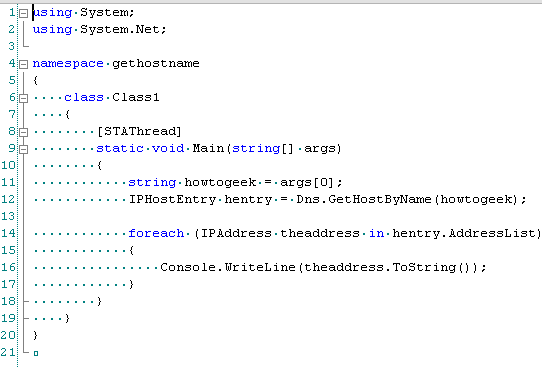Click line number 18 in the gutter
The image size is (542, 367).
tap(8, 301)
